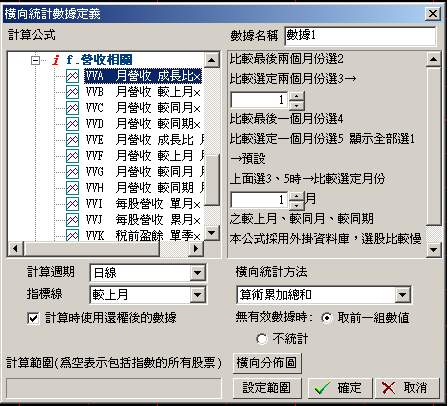Click the chart icon beside VVI 每股營收
Image resolution: width=448 pixels, height=406 pixels.
[x=72, y=204]
